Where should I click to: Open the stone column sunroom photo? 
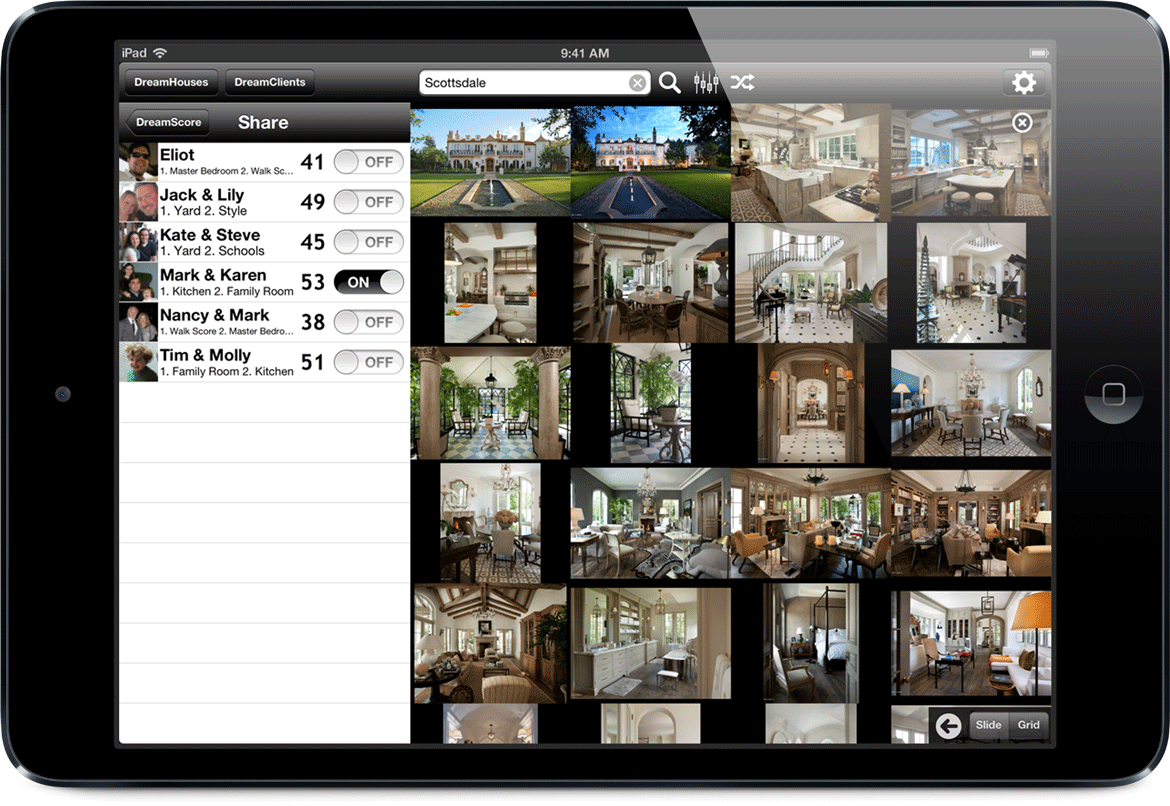click(490, 403)
